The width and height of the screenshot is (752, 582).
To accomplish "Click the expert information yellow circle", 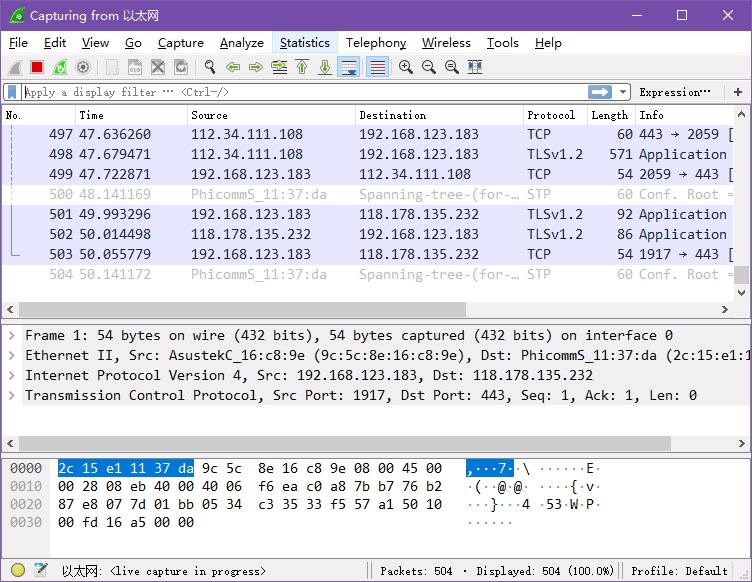I will tap(18, 570).
